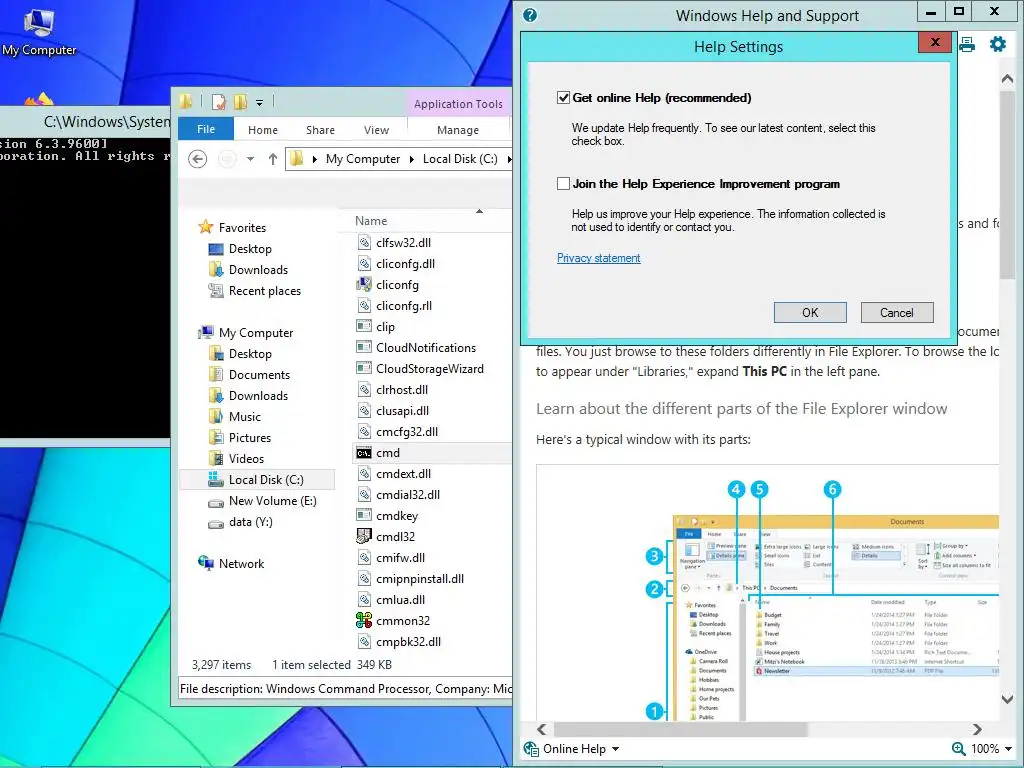Open the Online Help dropdown

(615, 749)
